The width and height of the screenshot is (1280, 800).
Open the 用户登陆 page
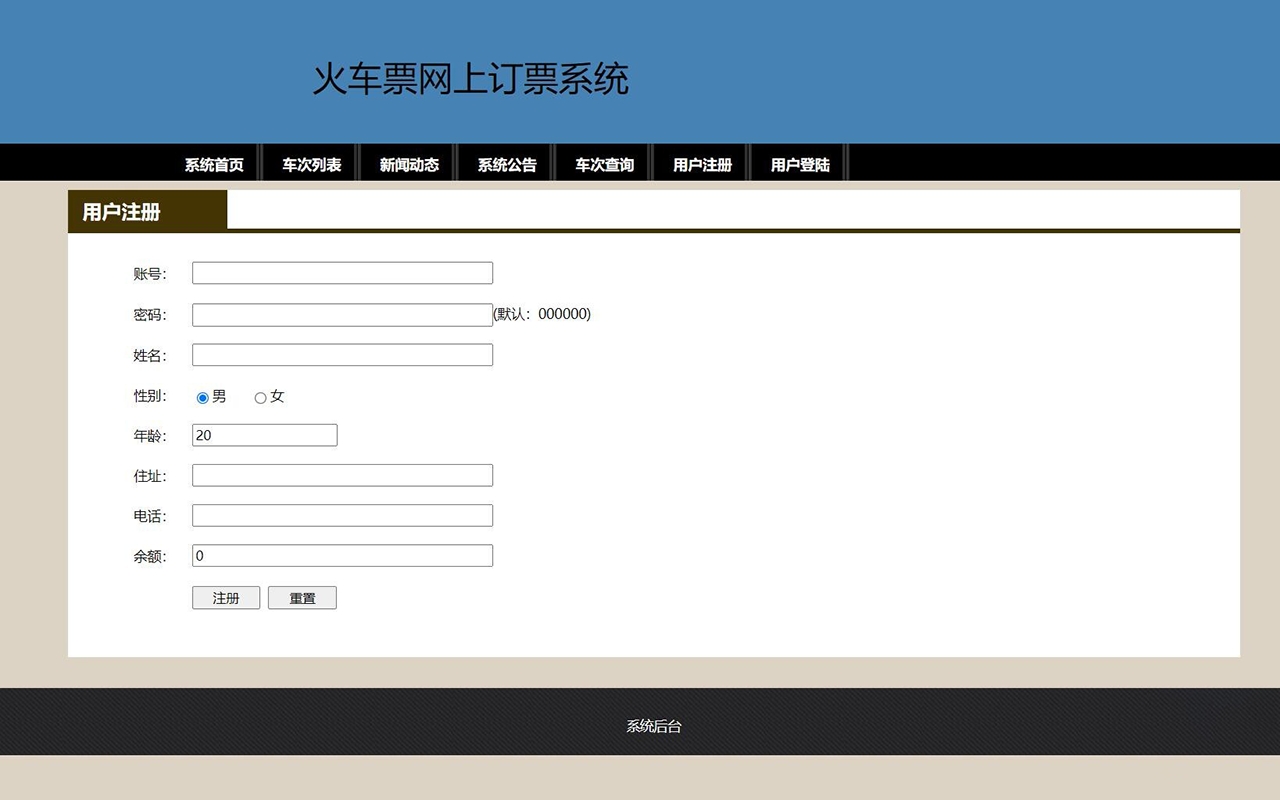800,165
